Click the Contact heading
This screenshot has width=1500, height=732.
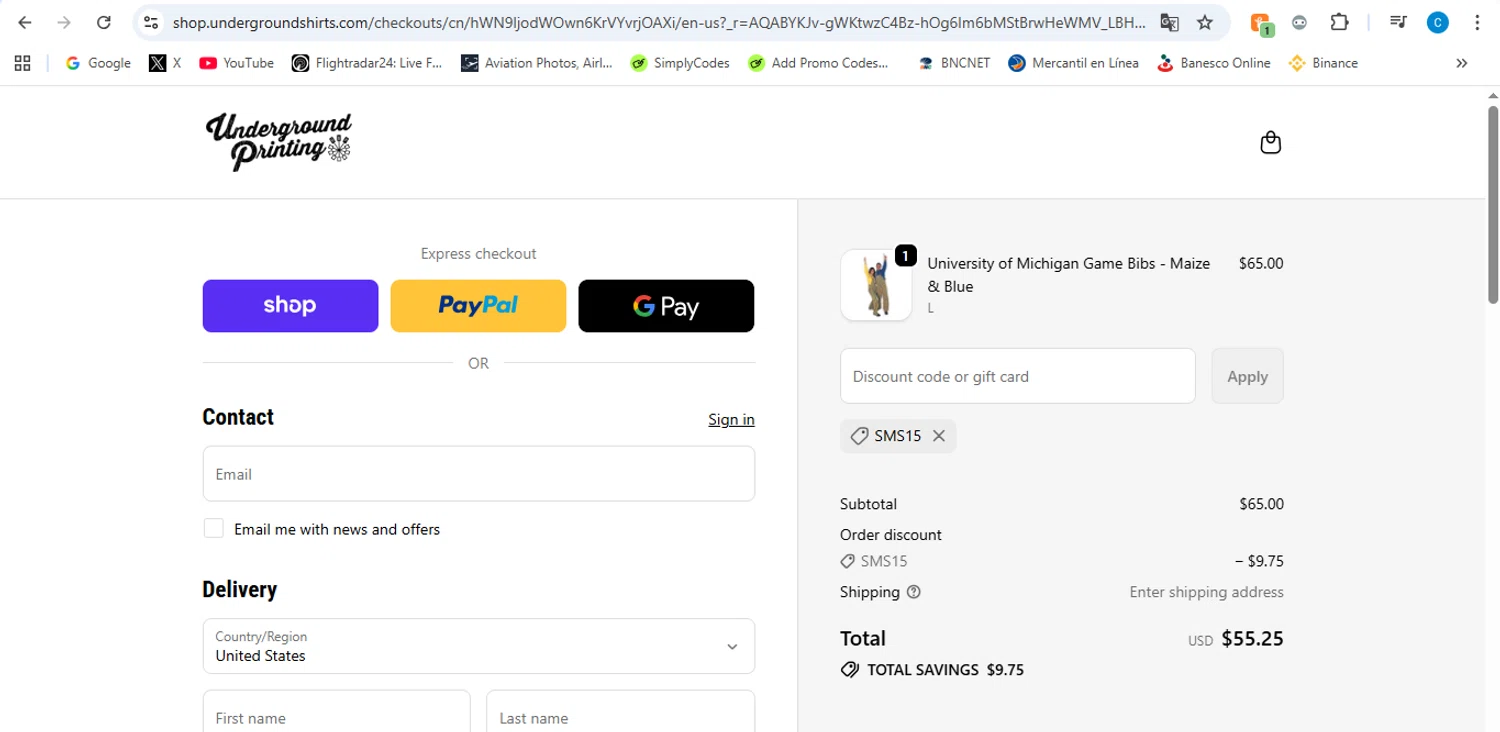pyautogui.click(x=238, y=417)
